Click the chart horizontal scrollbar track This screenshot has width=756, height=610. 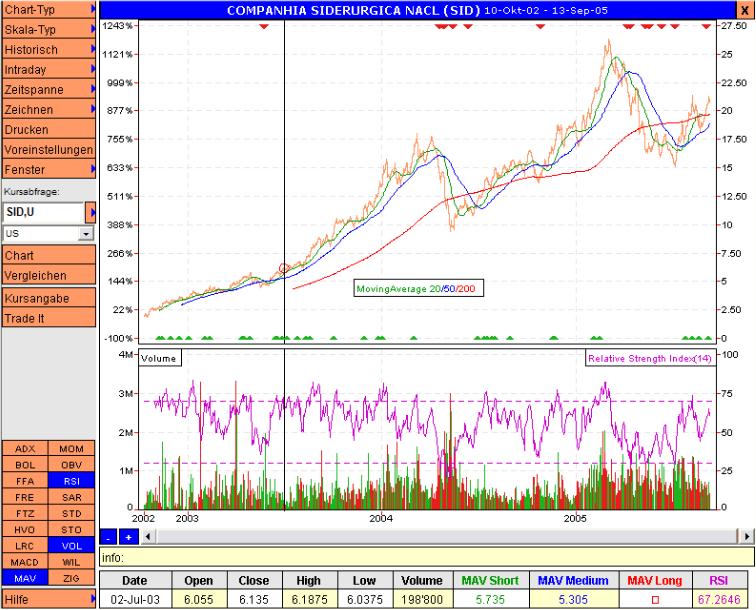447,536
